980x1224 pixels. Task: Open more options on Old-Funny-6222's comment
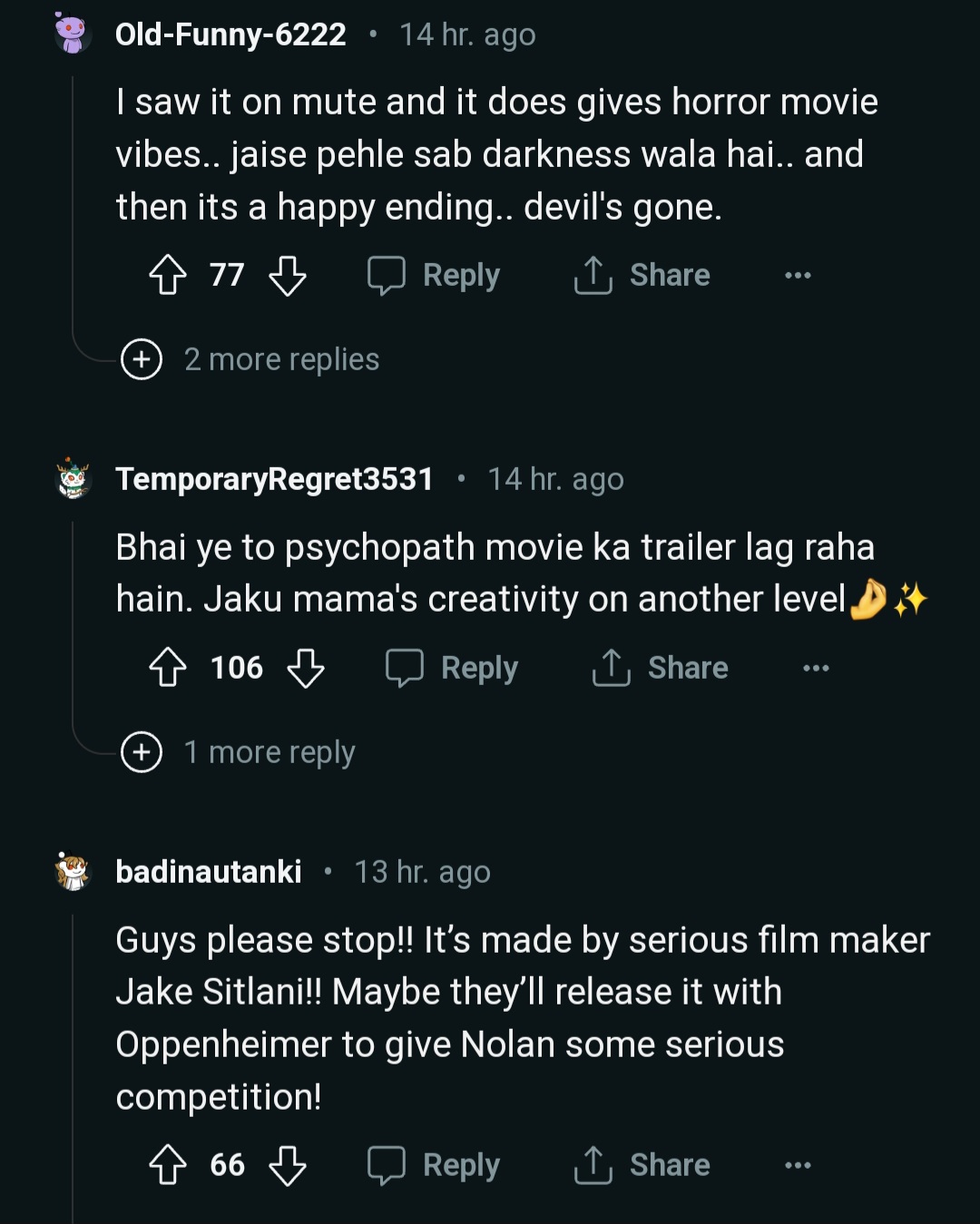(x=798, y=275)
